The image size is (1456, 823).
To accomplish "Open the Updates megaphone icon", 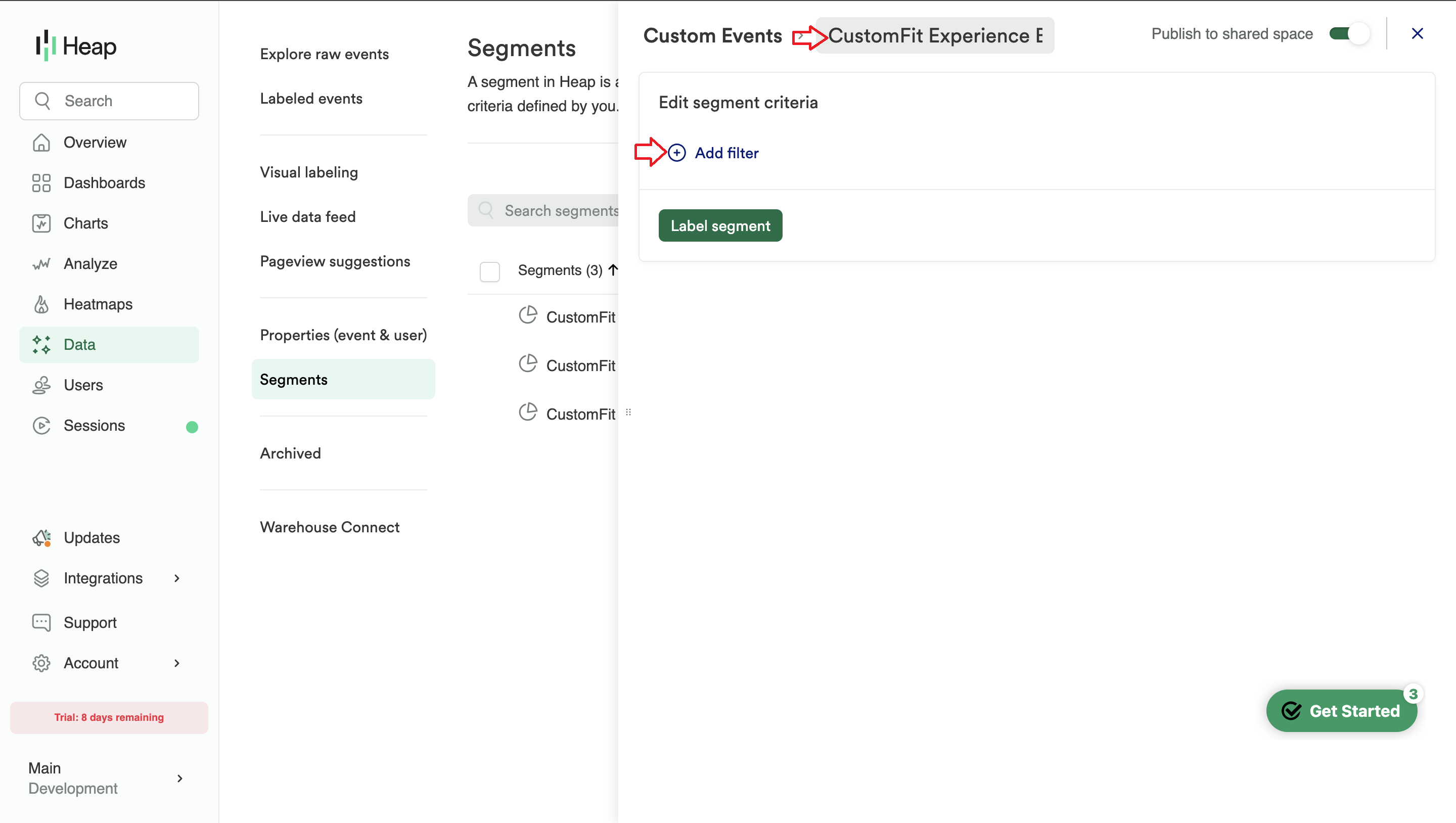I will (x=41, y=537).
